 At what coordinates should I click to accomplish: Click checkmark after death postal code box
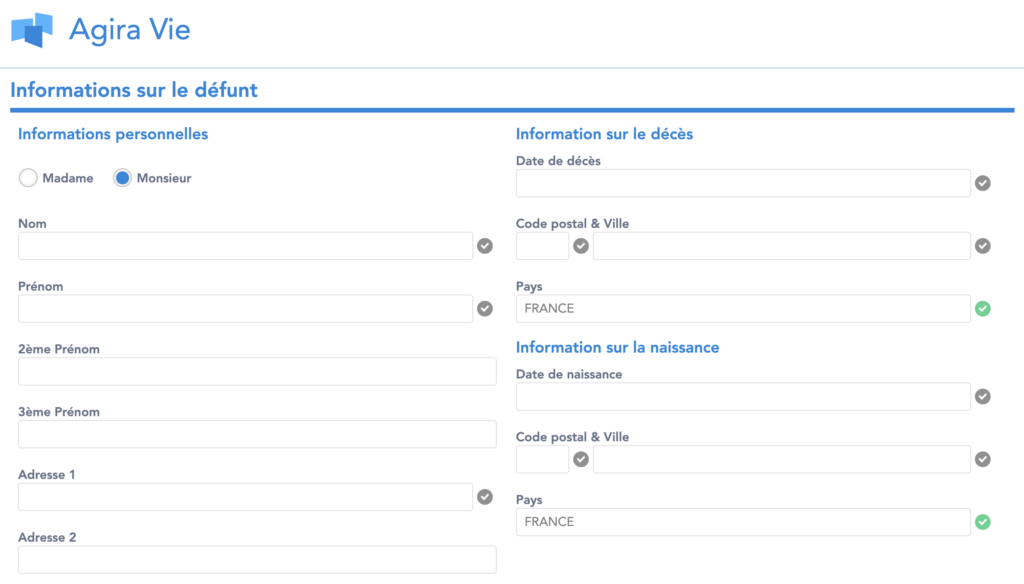click(x=581, y=246)
